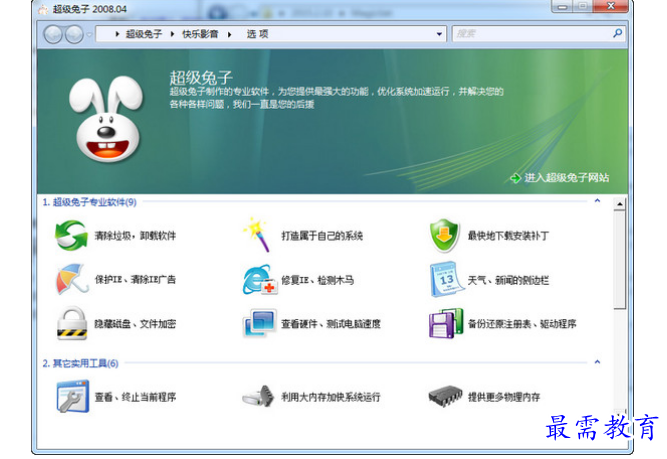Screen dimensions: 667x459
Task: Expand arrow before 超级兔子 breadcrumb
Action: [117, 34]
